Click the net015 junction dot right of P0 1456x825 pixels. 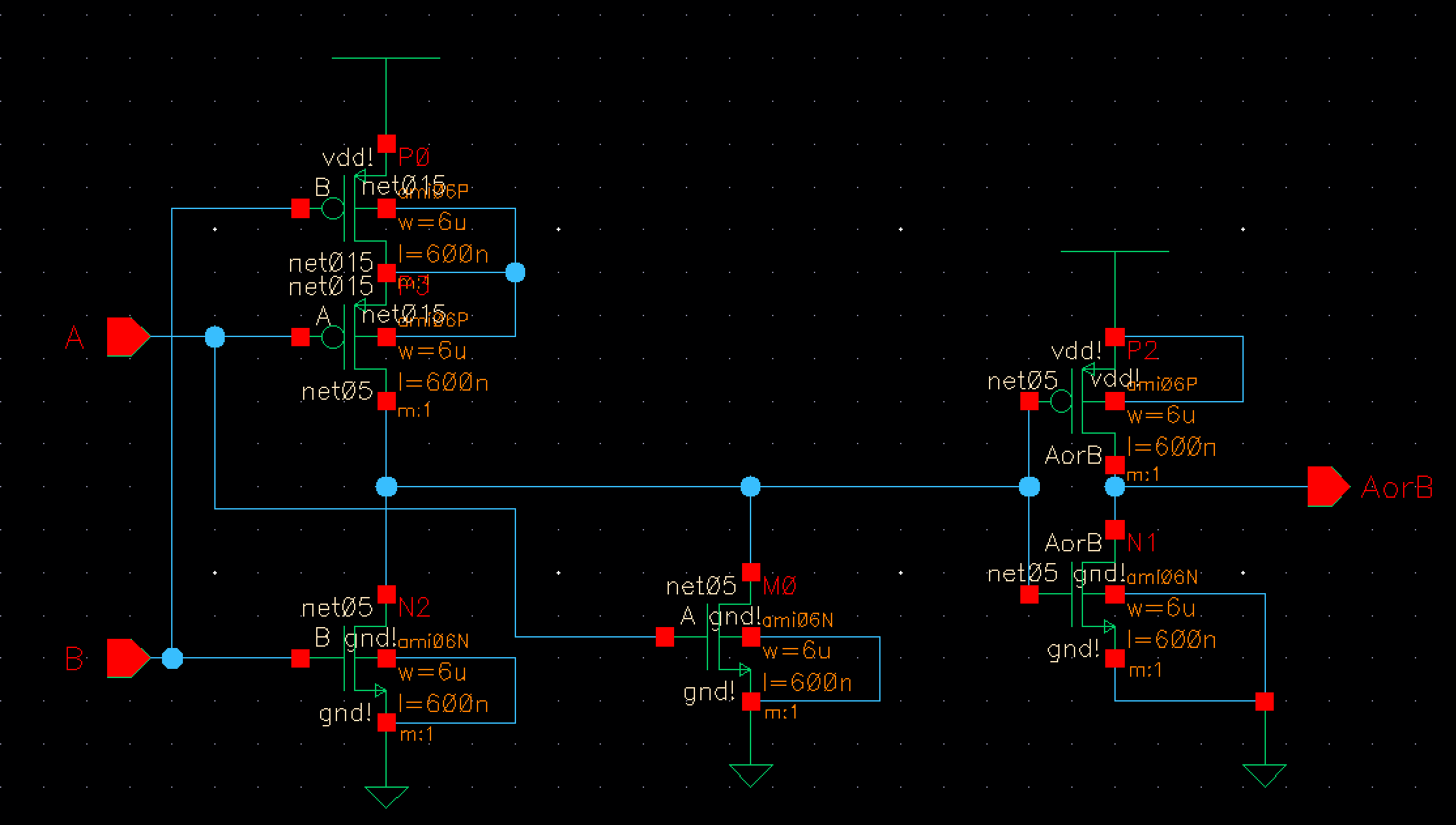(515, 272)
